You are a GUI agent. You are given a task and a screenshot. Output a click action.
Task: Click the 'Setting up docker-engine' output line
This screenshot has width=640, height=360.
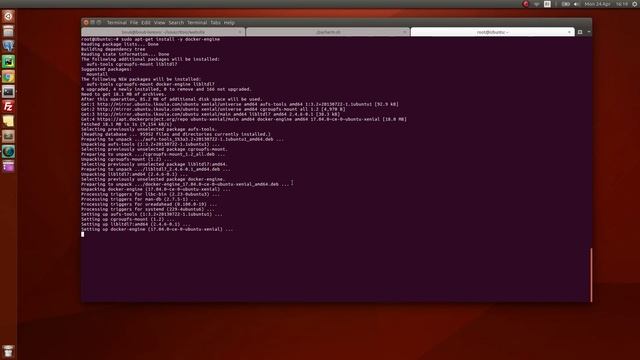pyautogui.click(x=157, y=229)
